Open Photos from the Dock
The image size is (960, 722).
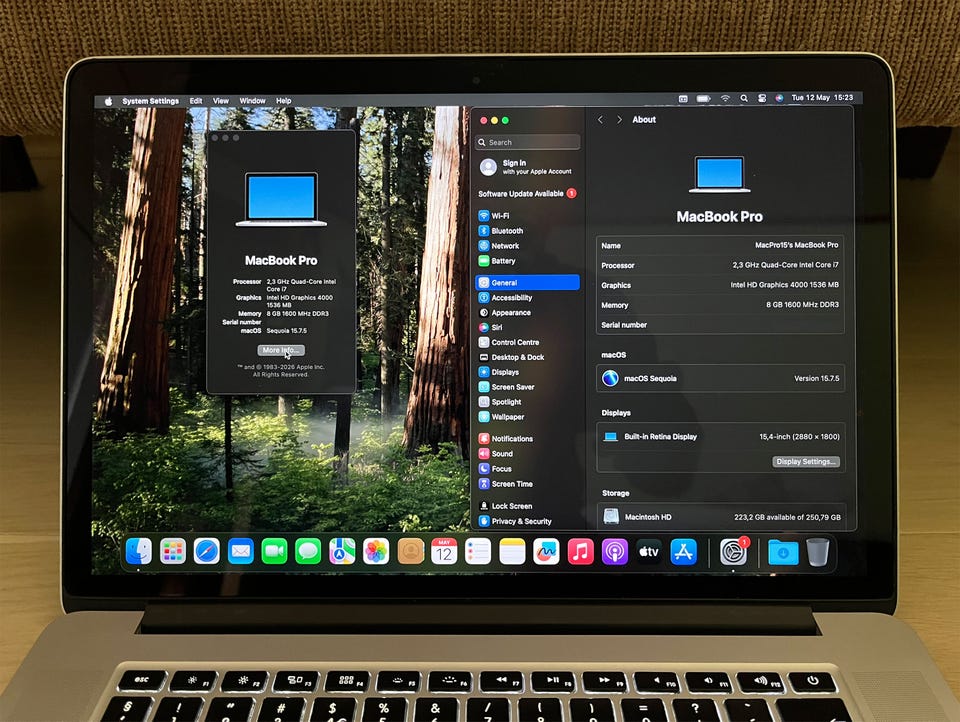pyautogui.click(x=376, y=552)
